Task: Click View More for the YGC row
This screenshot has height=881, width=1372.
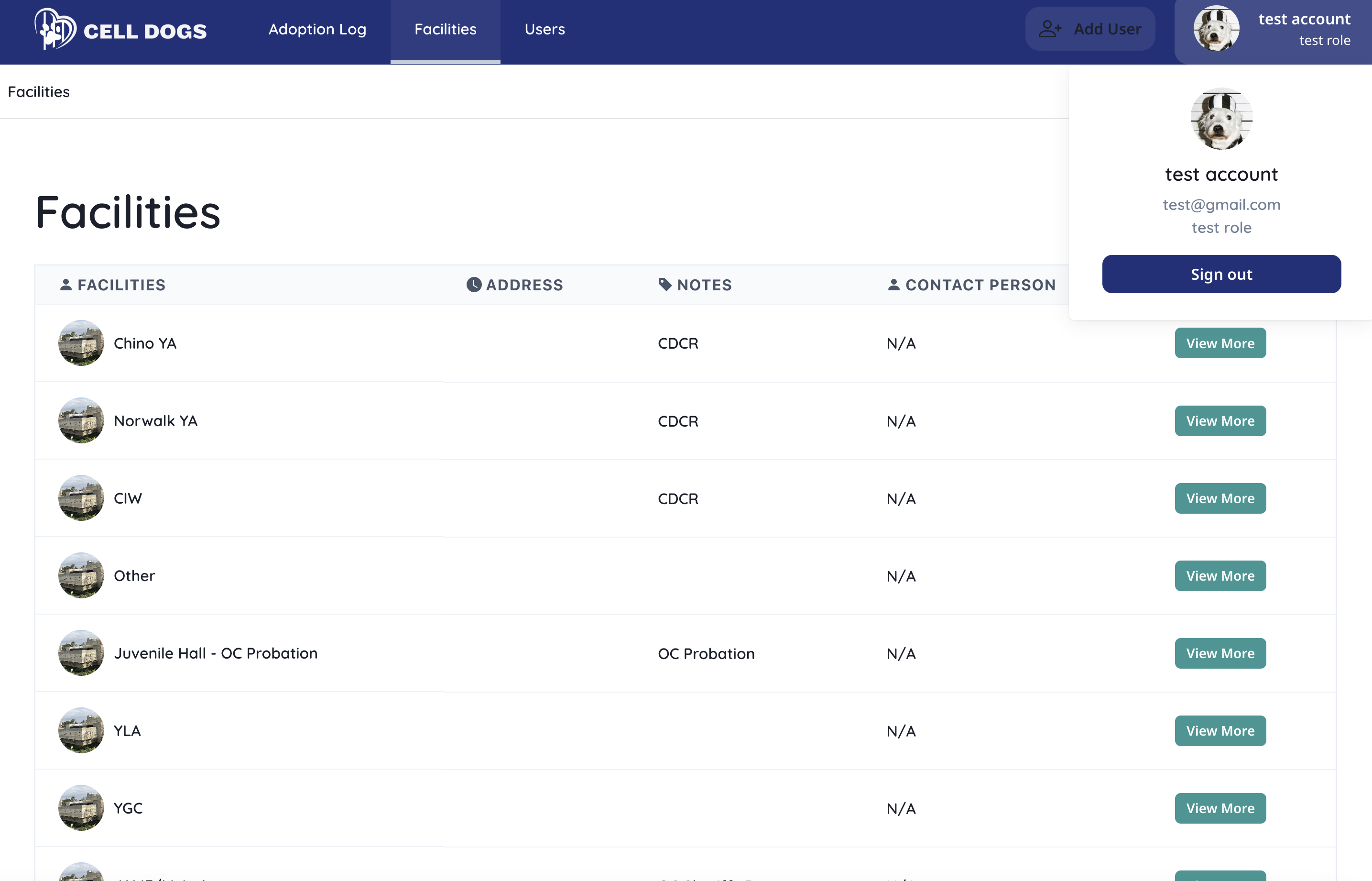Action: pos(1220,808)
